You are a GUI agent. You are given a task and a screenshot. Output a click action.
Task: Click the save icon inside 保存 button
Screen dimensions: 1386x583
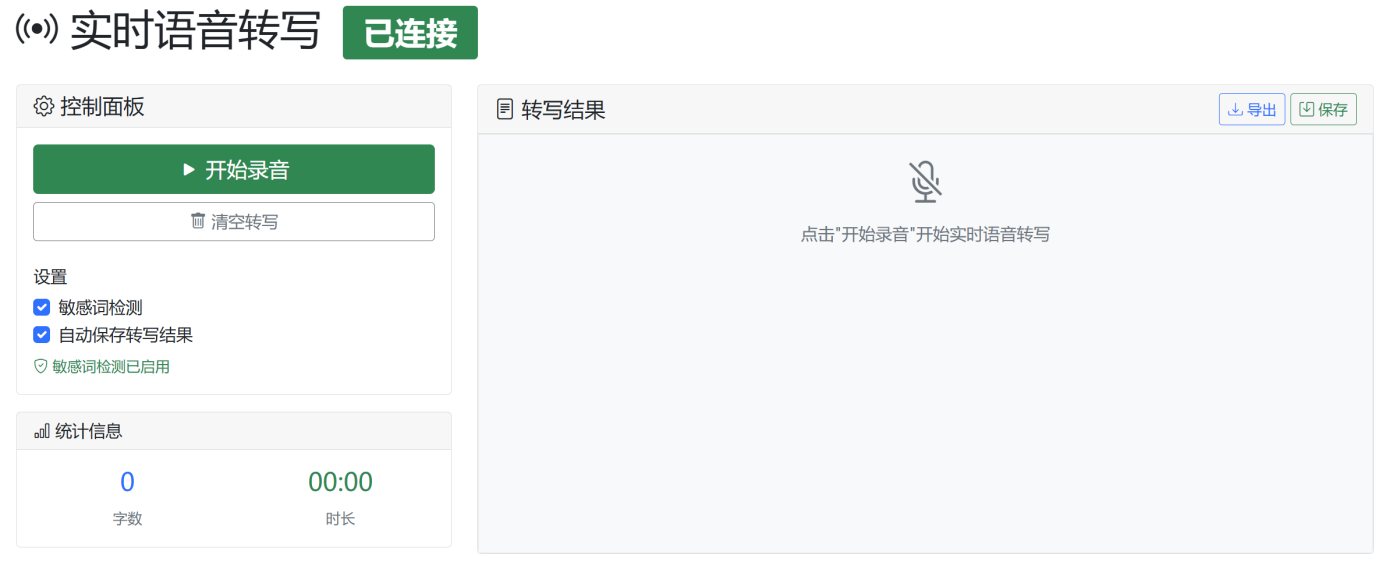tap(1308, 108)
